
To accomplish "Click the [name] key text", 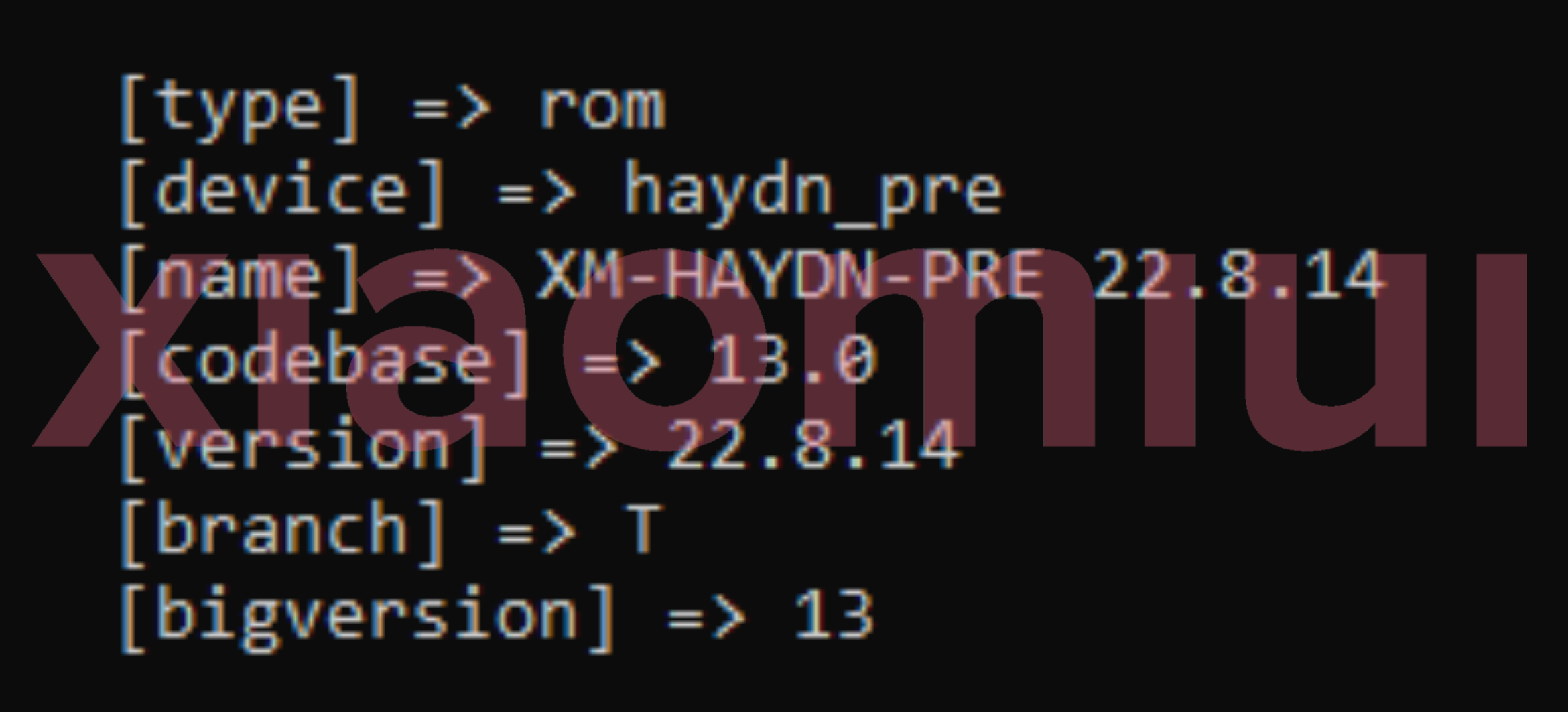I will click(240, 278).
